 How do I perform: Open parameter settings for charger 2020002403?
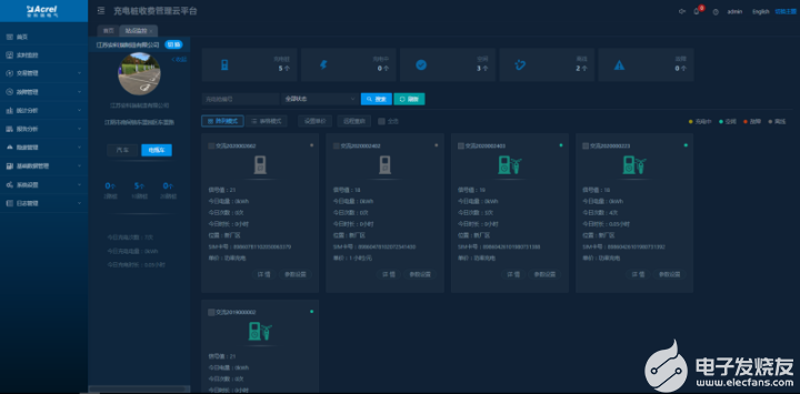(x=544, y=274)
